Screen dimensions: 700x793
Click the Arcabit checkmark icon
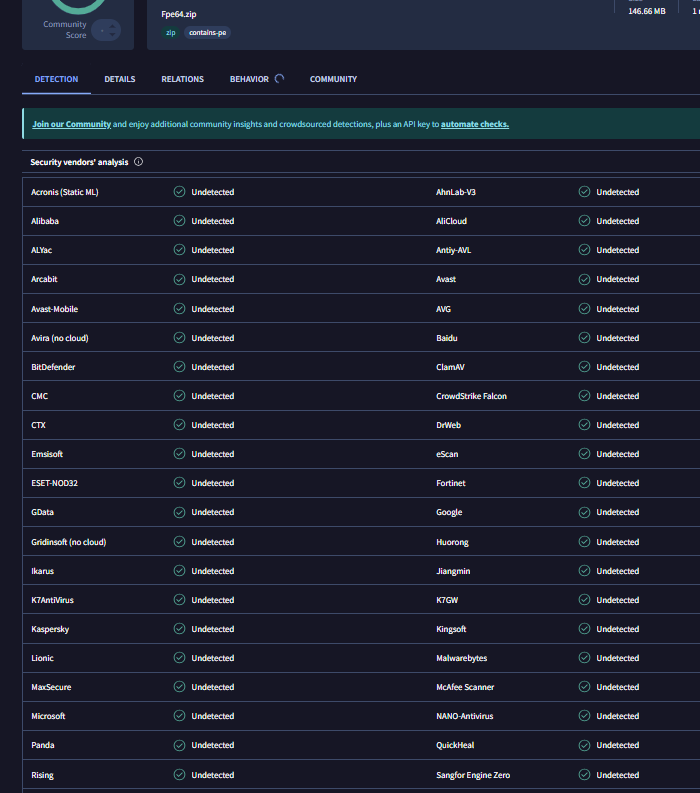click(180, 279)
